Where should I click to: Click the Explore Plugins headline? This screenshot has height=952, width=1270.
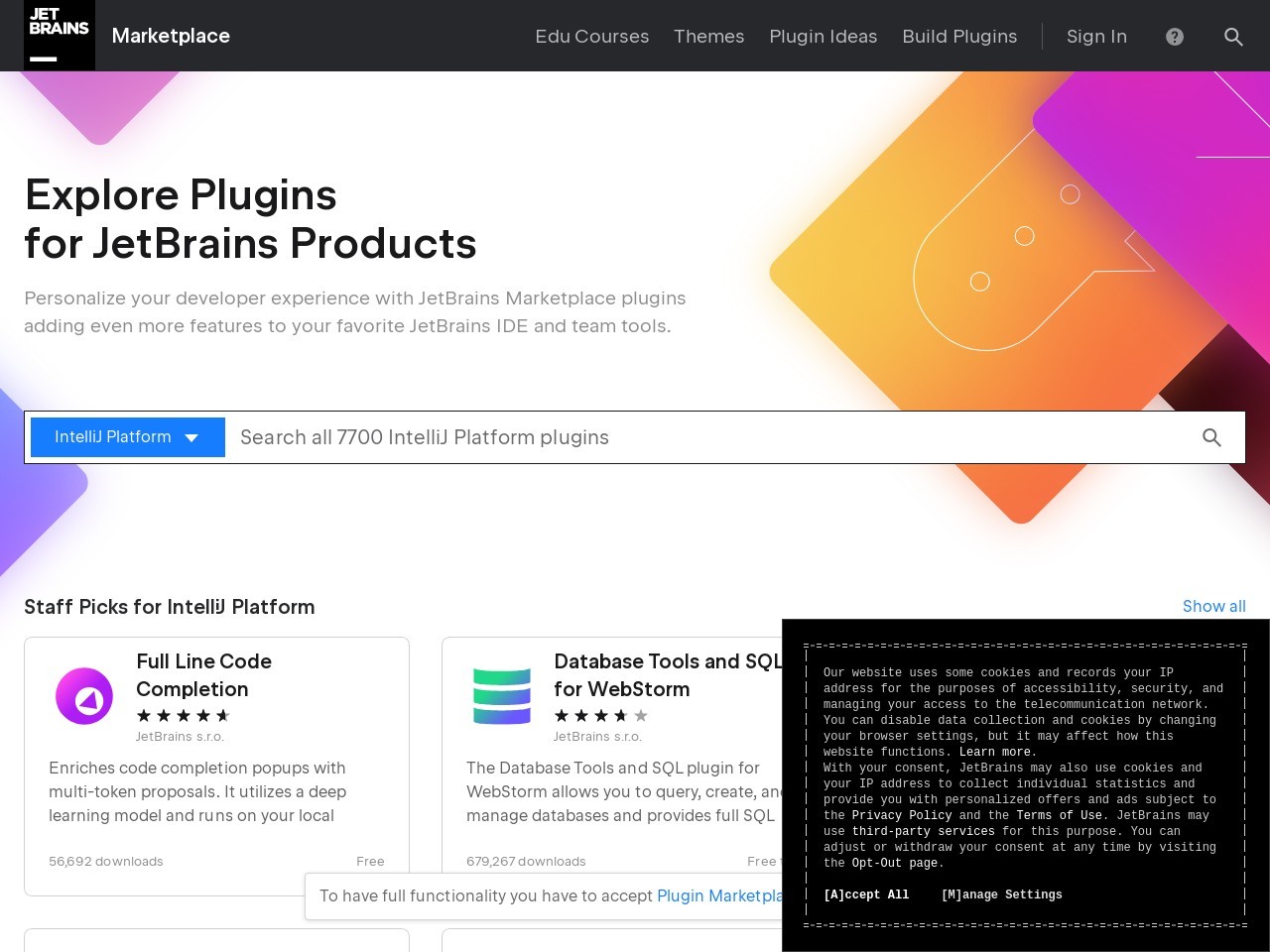coord(250,219)
